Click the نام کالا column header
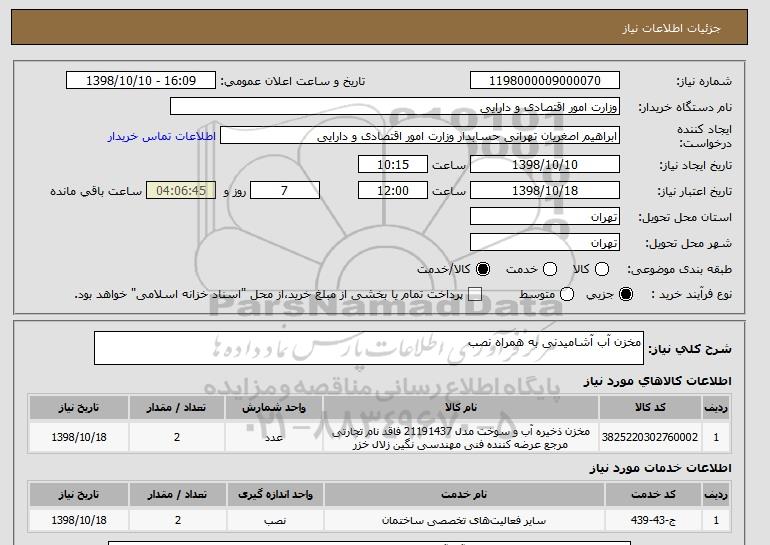Viewport: 770px width, 545px height. pyautogui.click(x=461, y=407)
